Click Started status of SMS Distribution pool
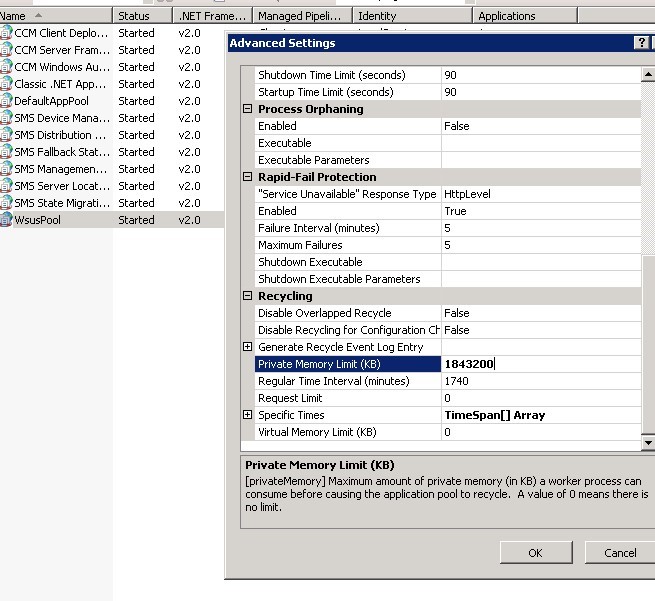Screen dimensions: 655x601 tap(136, 135)
